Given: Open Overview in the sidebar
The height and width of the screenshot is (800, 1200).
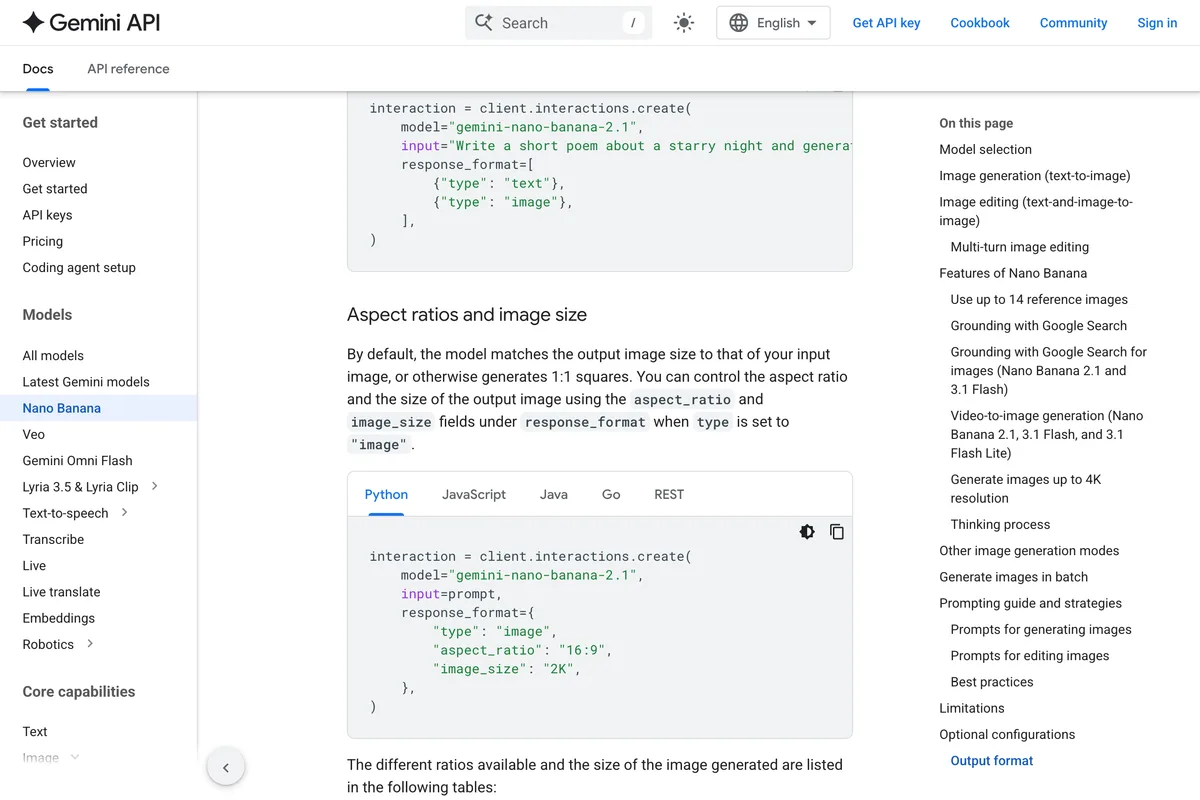Looking at the screenshot, I should point(49,162).
